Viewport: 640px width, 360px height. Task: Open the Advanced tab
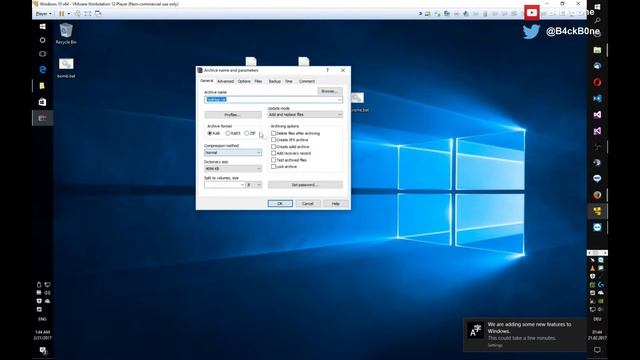(225, 81)
